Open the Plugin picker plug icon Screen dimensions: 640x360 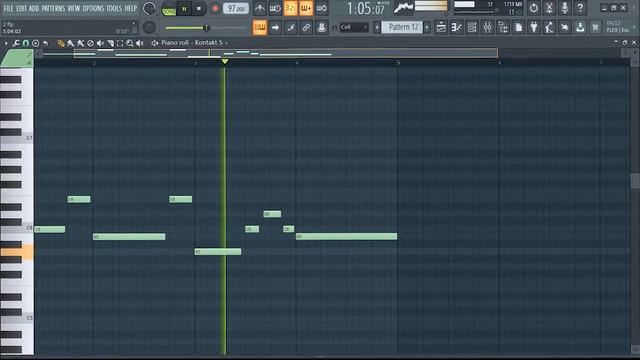[534, 27]
